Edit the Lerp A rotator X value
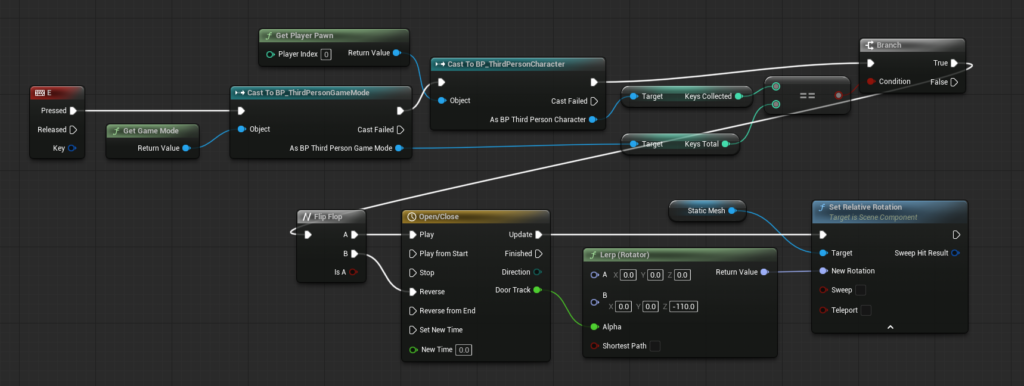The image size is (1024, 386). [628, 276]
